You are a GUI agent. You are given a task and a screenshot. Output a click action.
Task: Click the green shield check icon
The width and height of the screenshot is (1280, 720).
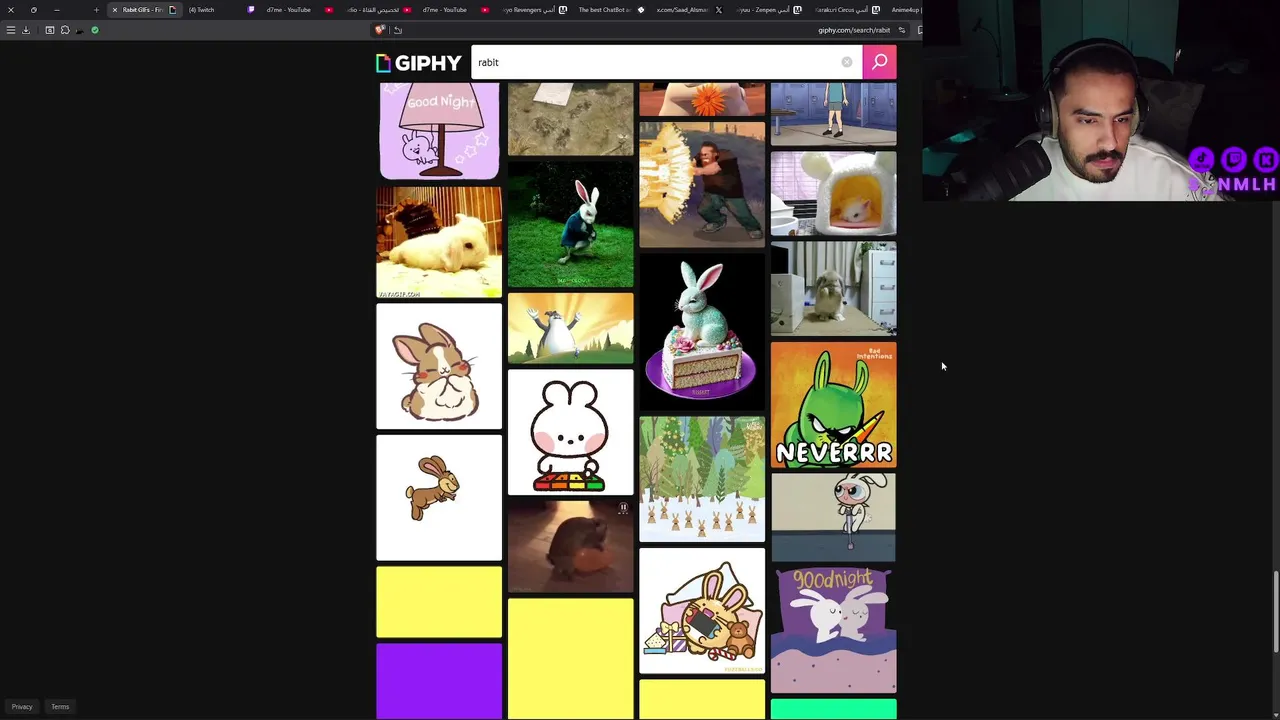pos(95,30)
